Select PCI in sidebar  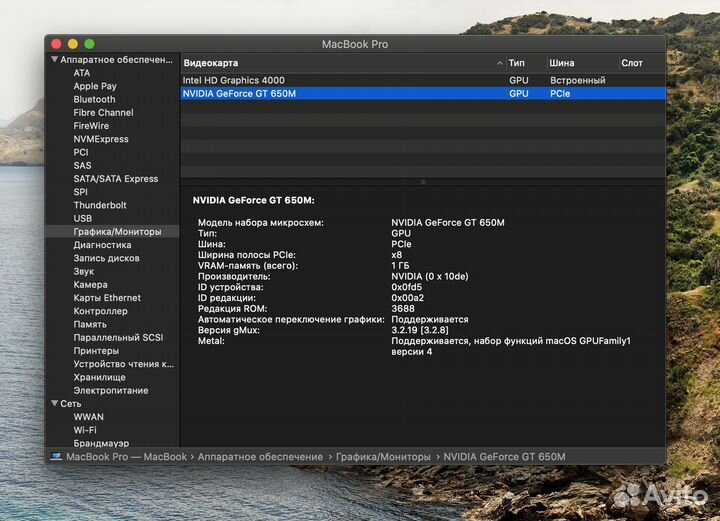[81, 152]
